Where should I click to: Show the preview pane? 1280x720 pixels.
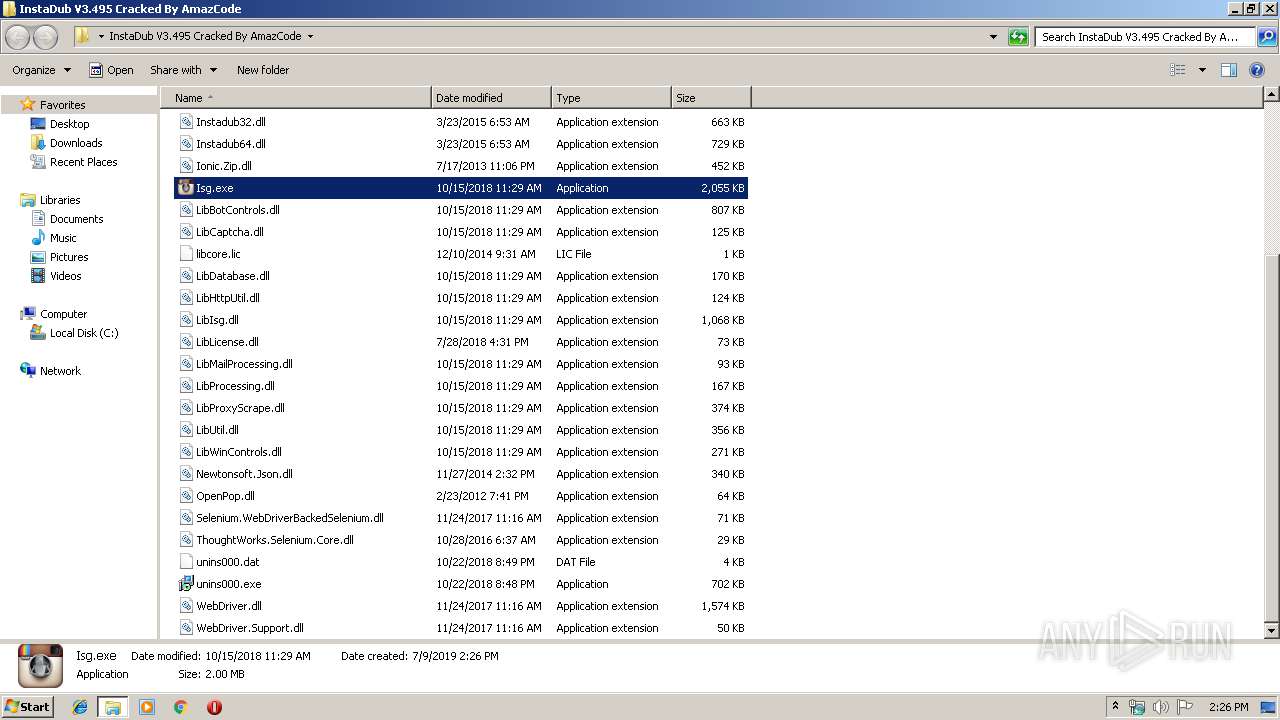coord(1229,70)
